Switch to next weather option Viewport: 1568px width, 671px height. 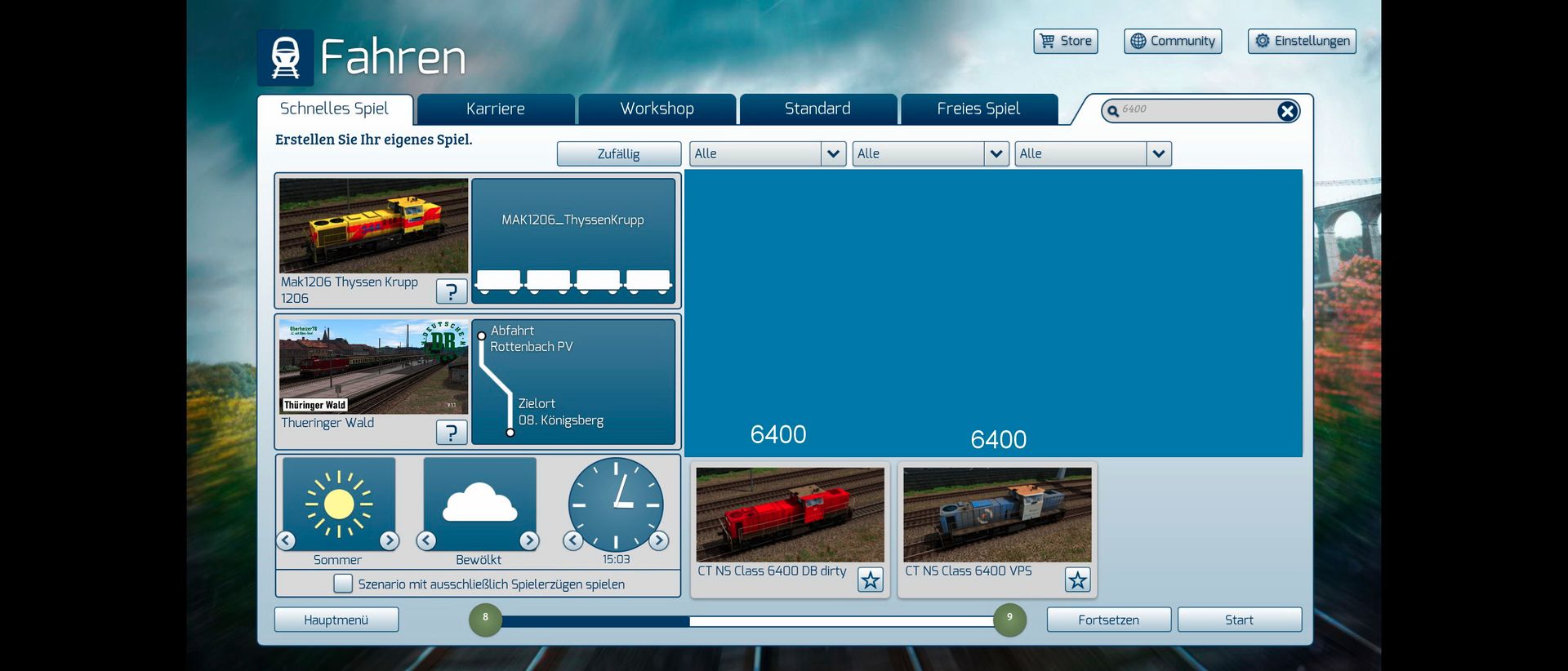[529, 540]
